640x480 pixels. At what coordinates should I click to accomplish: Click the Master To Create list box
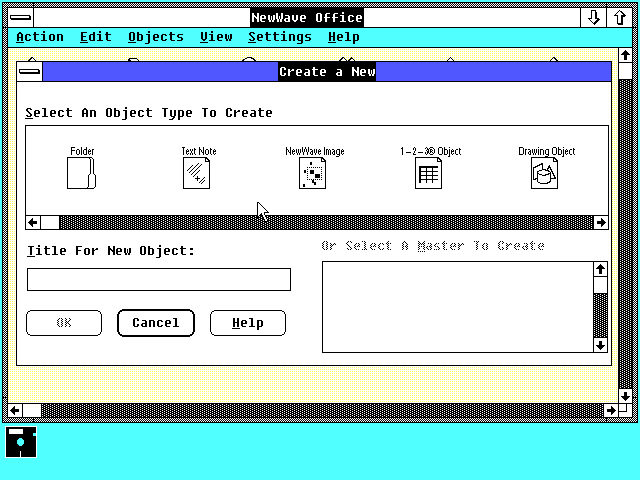tap(458, 307)
